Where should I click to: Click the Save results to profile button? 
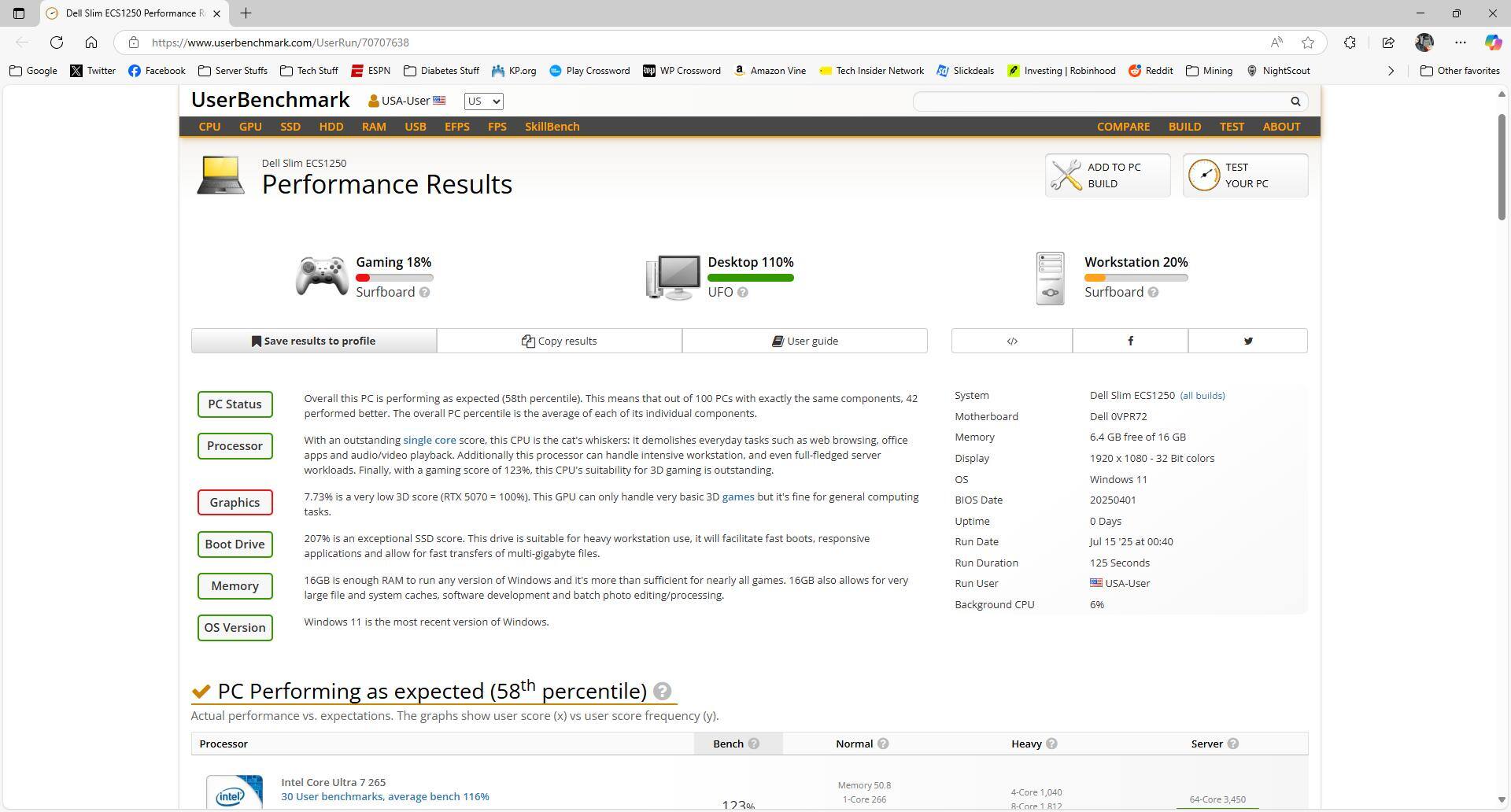click(x=314, y=340)
